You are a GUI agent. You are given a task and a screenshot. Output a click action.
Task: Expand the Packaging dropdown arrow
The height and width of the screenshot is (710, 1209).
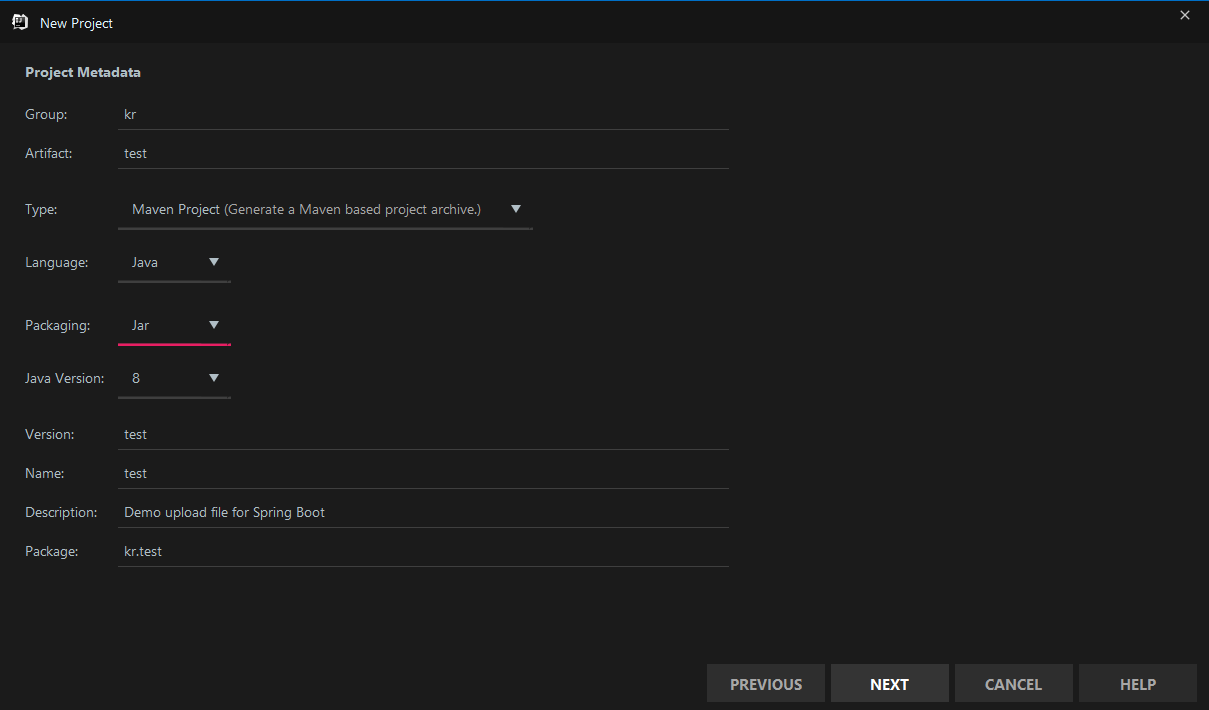[214, 325]
